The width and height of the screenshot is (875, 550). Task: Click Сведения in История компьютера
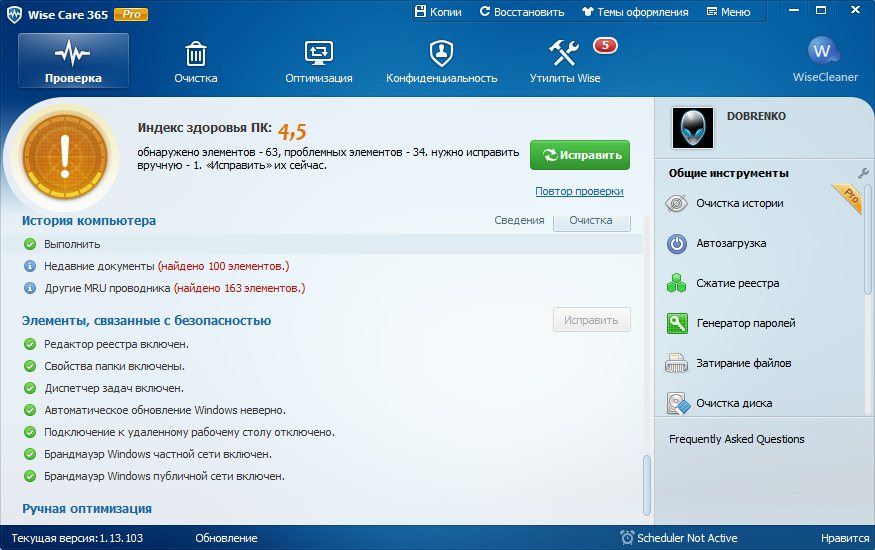coord(519,220)
